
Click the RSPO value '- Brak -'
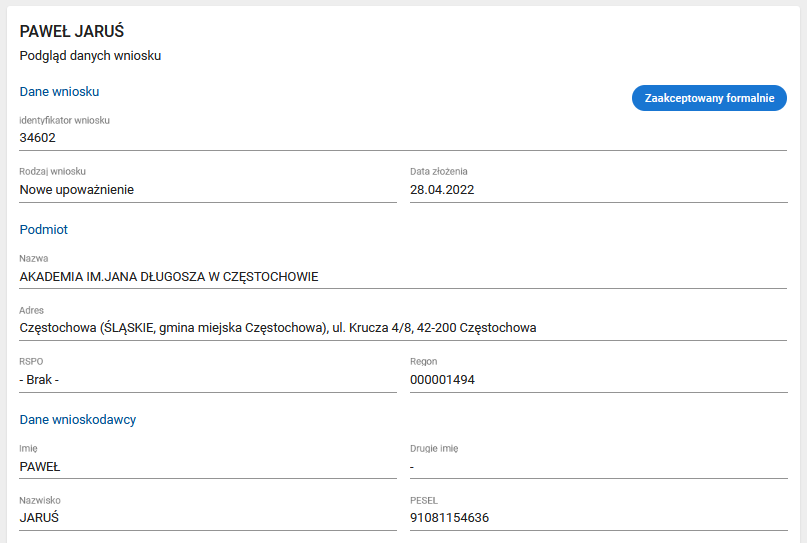click(41, 380)
